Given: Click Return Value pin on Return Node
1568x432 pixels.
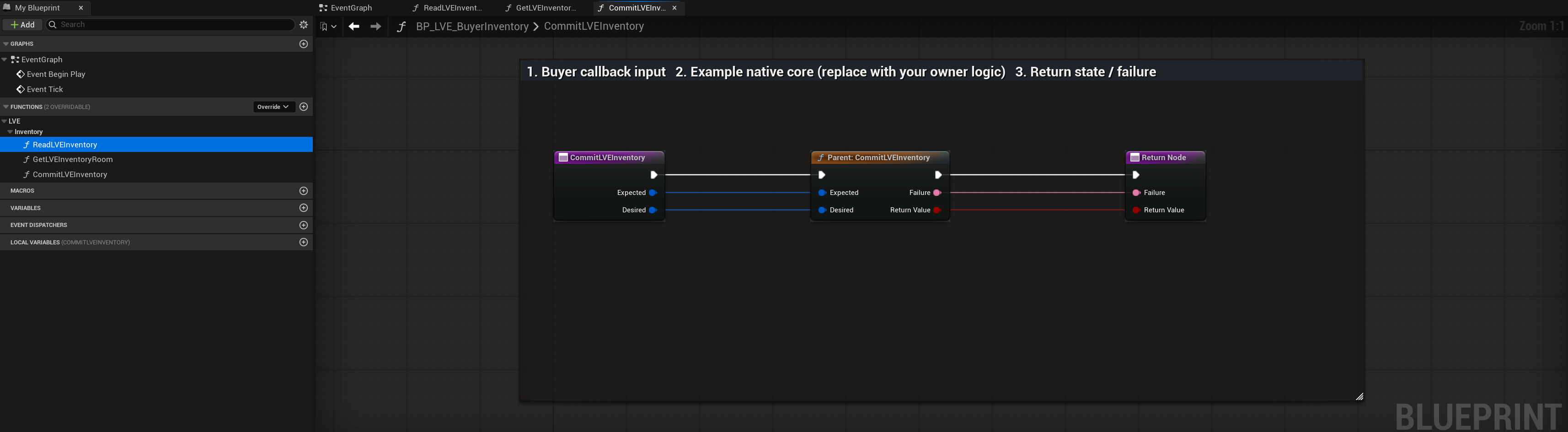Looking at the screenshot, I should [x=1136, y=210].
